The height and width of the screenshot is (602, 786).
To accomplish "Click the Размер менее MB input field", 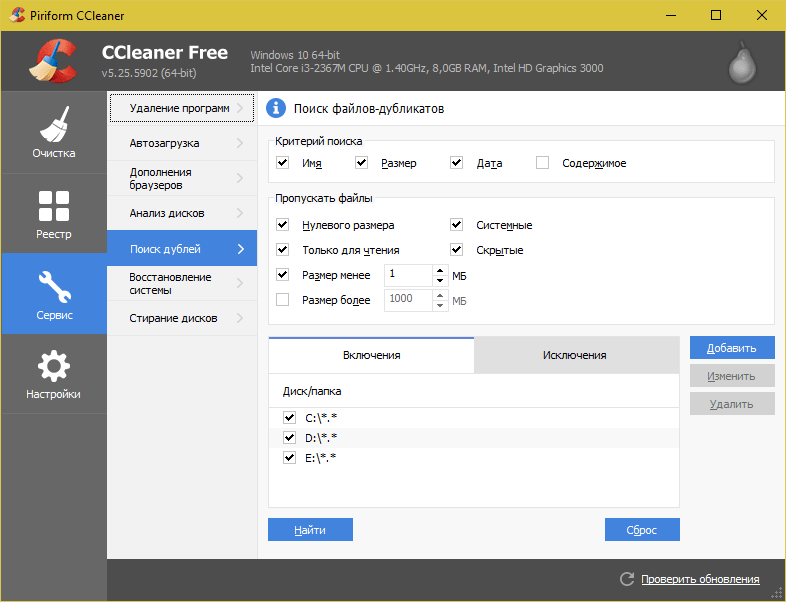I will (409, 275).
